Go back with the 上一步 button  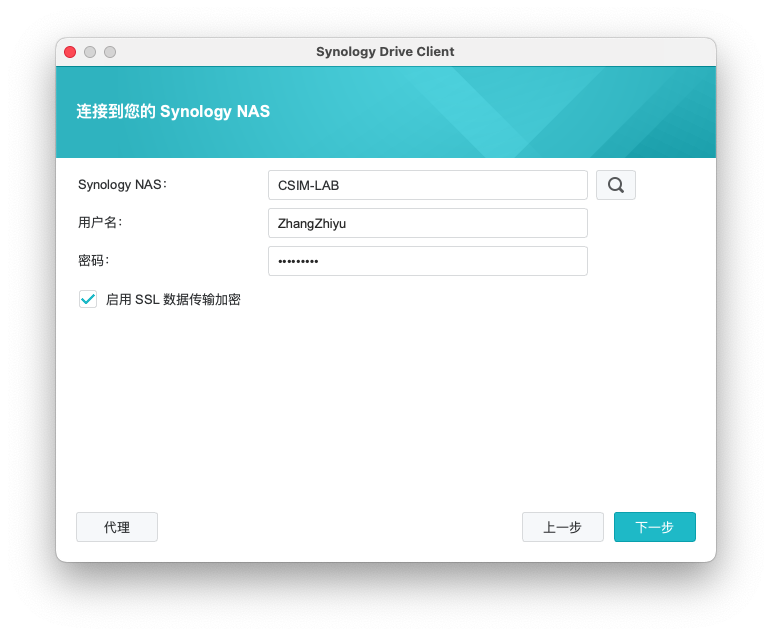563,527
